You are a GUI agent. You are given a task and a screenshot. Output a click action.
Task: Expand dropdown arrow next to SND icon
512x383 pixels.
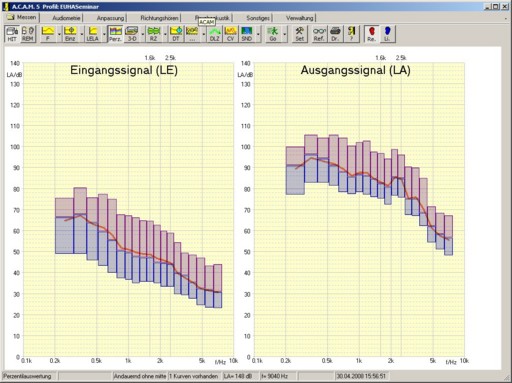pos(258,34)
